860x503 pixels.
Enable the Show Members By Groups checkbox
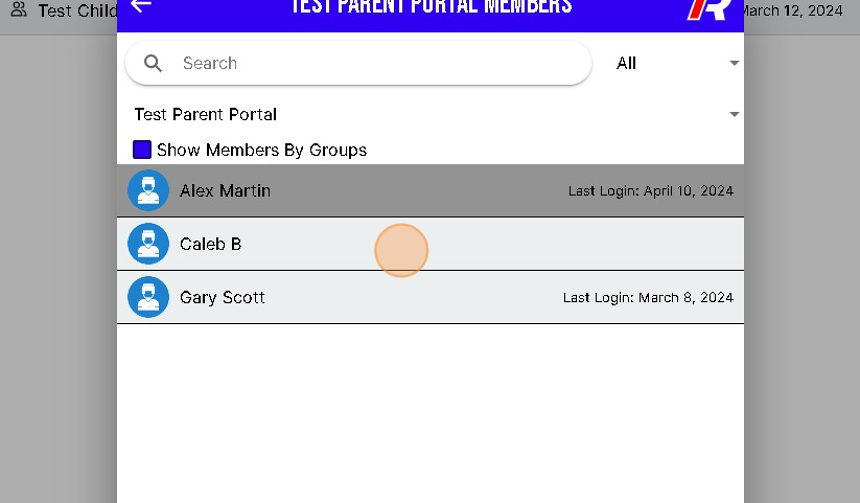(x=142, y=150)
